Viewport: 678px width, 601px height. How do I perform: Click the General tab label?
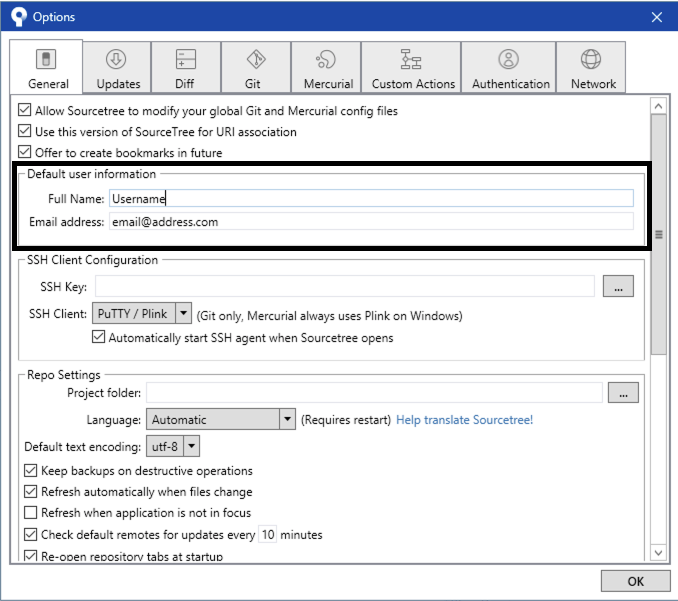48,84
